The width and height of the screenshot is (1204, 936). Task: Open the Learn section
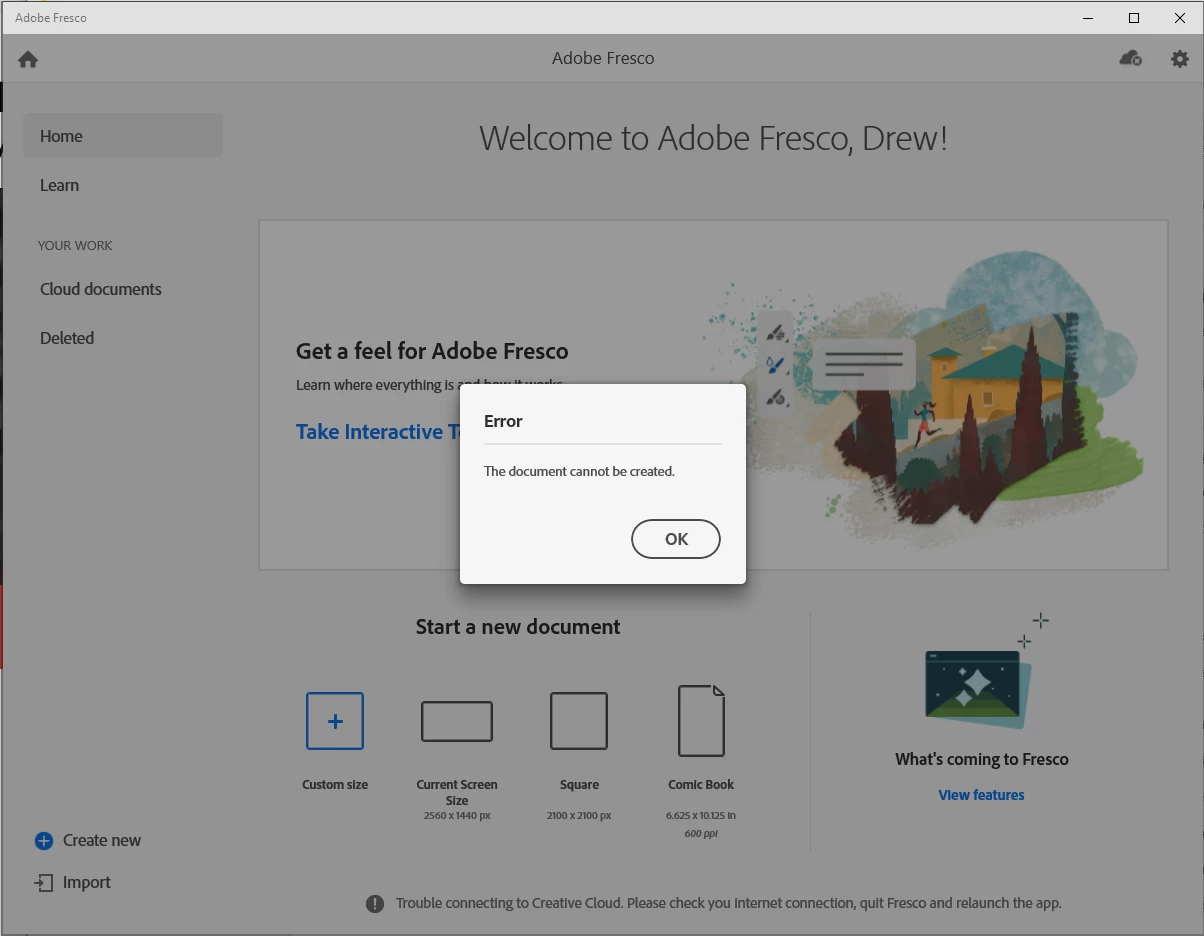(59, 185)
